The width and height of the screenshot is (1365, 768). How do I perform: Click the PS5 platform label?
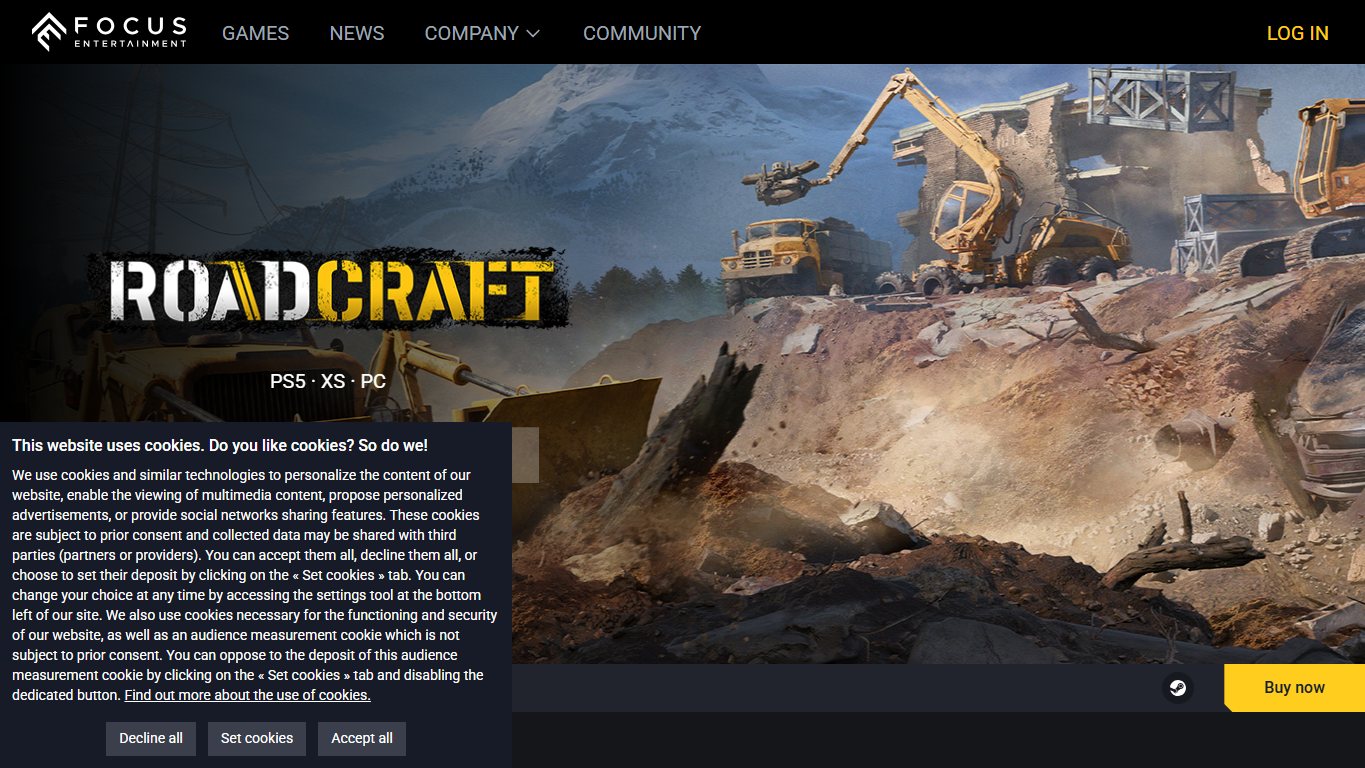click(288, 381)
